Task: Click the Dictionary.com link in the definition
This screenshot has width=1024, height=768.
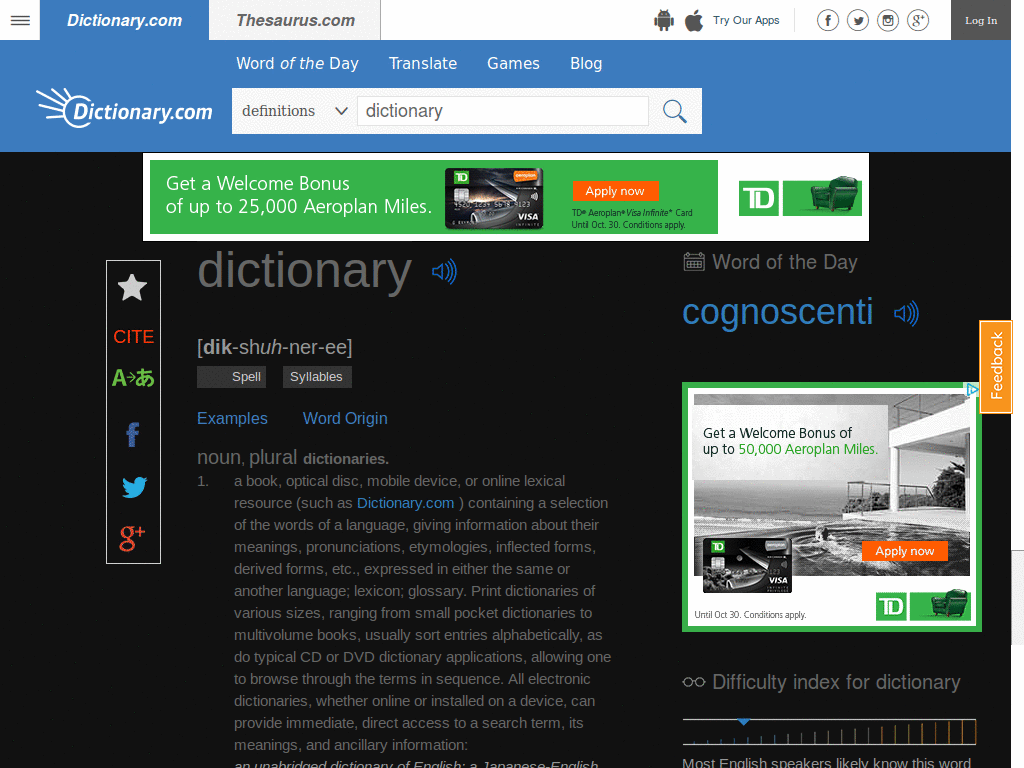Action: [x=406, y=503]
